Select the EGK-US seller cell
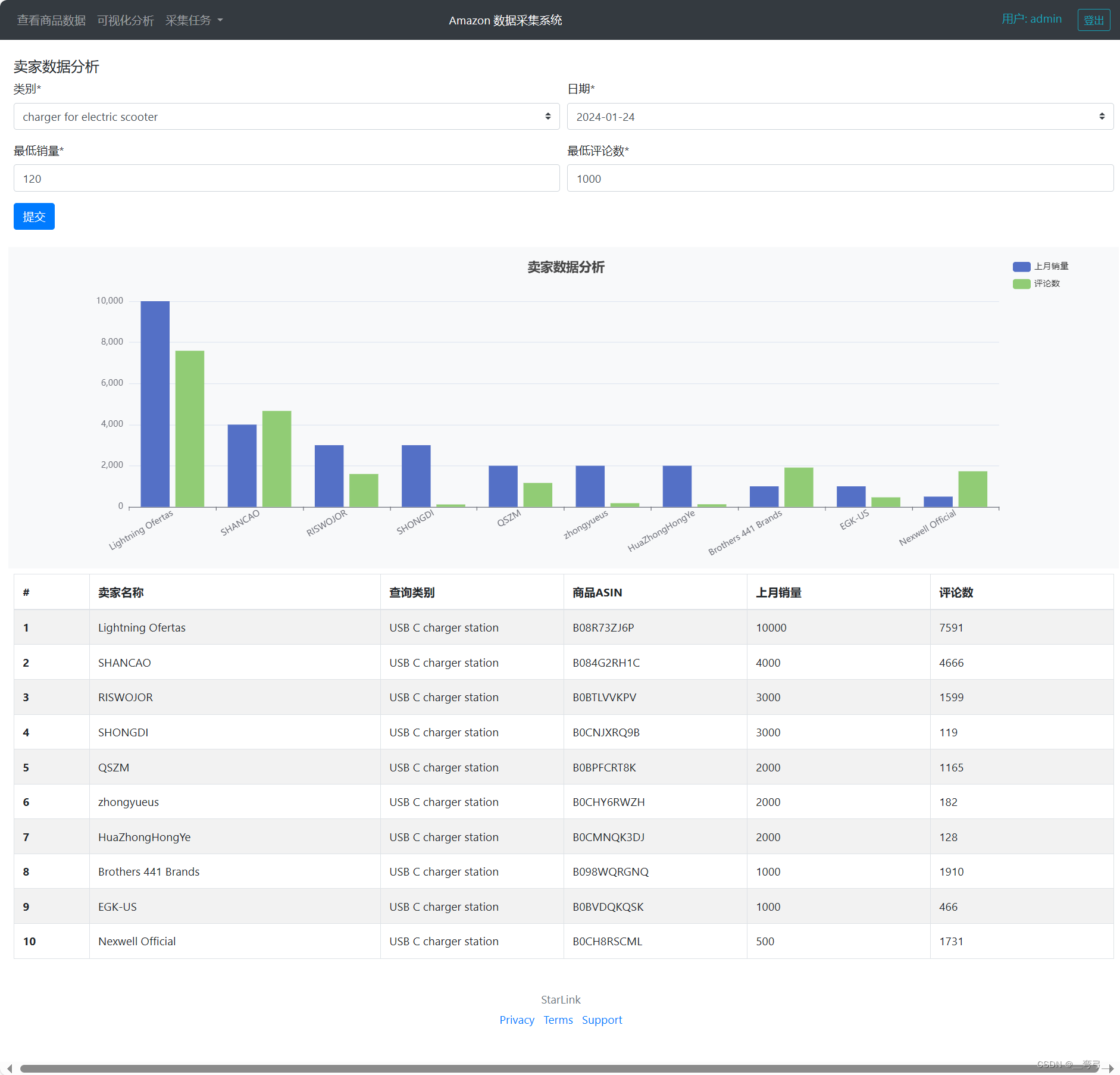 (234, 907)
